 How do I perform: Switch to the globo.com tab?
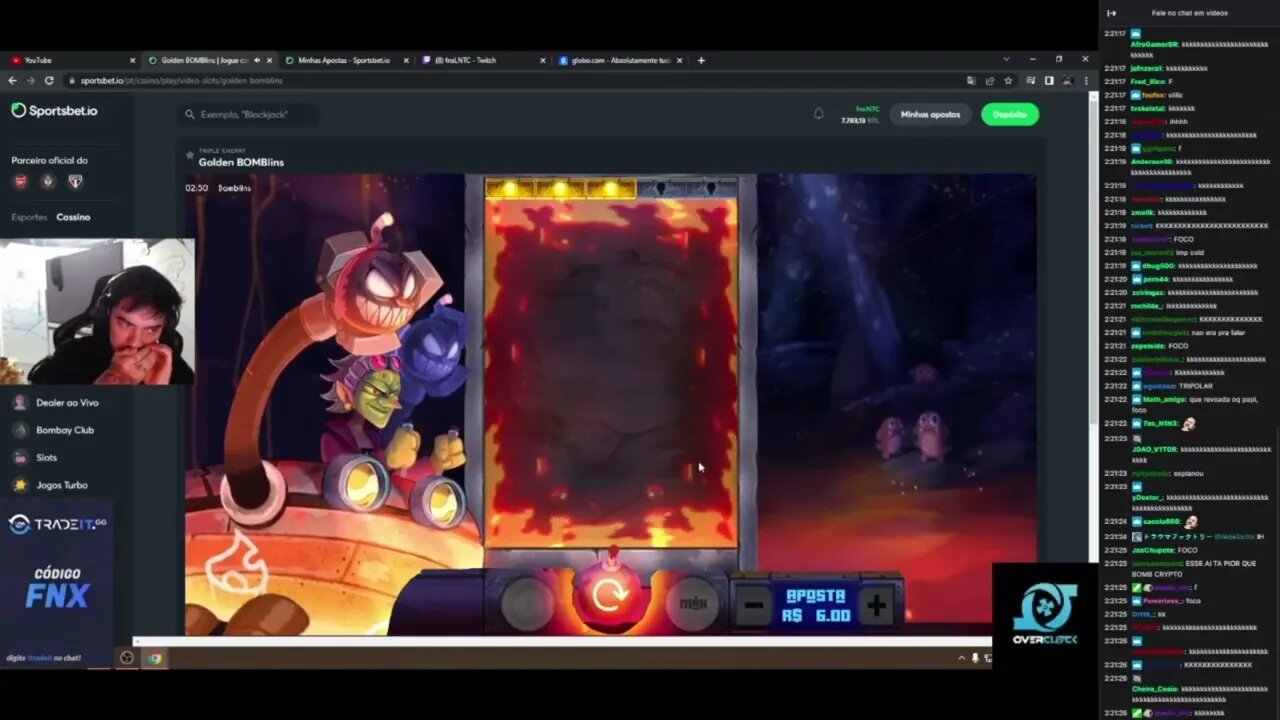[x=620, y=60]
